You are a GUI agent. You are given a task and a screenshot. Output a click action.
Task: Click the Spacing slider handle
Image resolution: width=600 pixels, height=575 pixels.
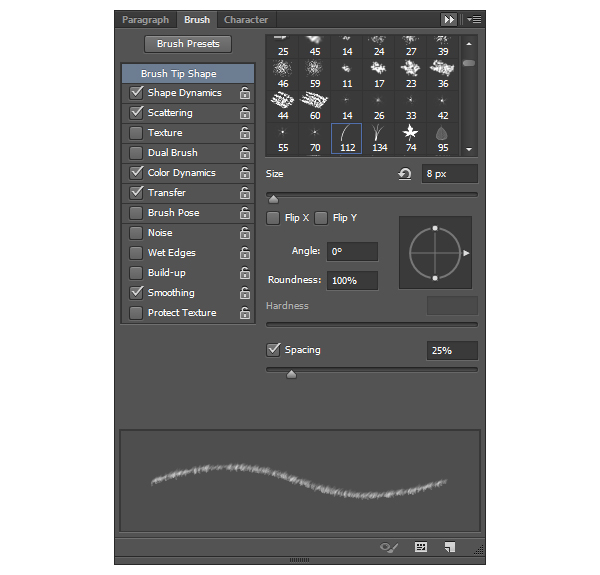(291, 375)
